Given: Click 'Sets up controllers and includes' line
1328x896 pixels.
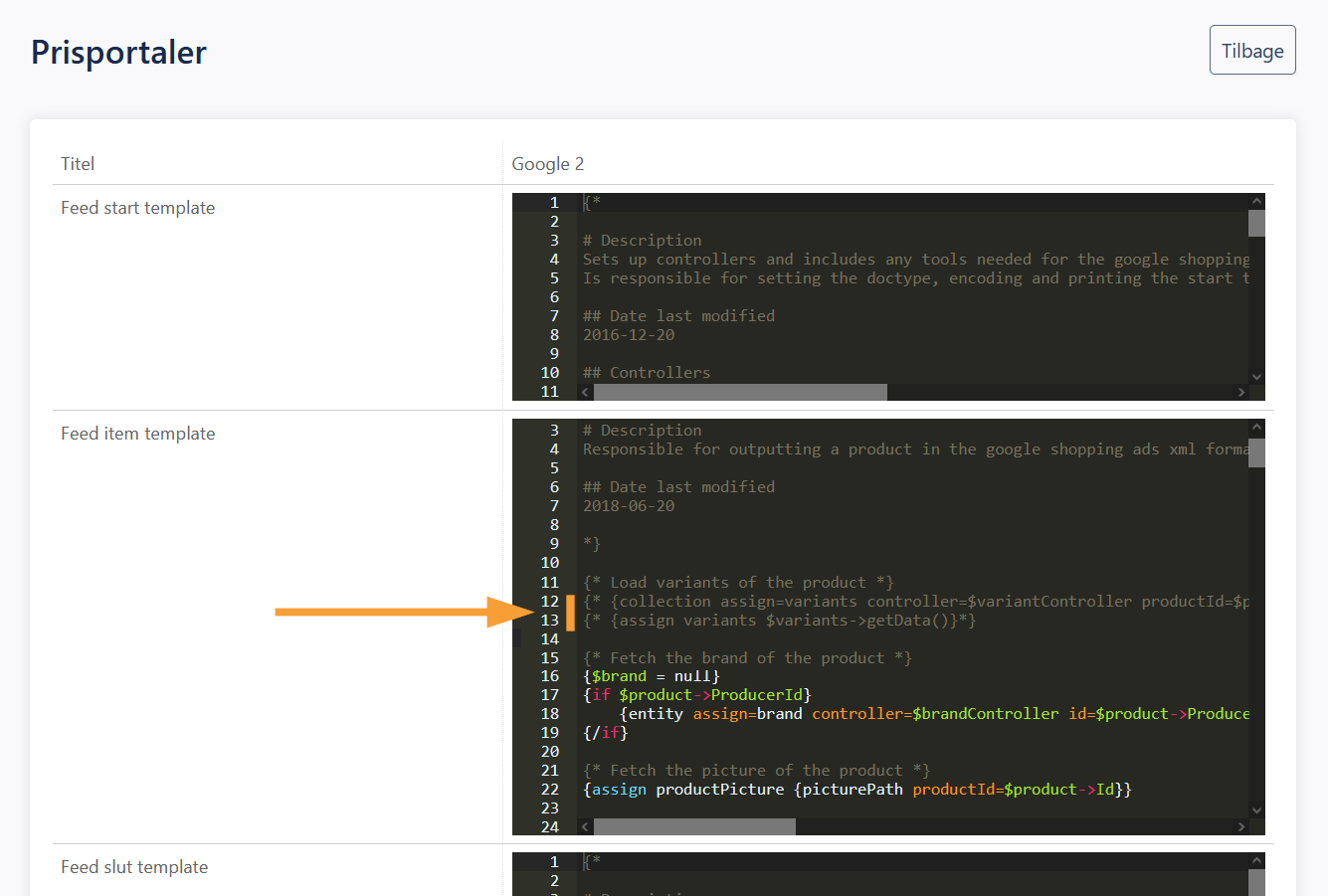Looking at the screenshot, I should (x=916, y=260).
